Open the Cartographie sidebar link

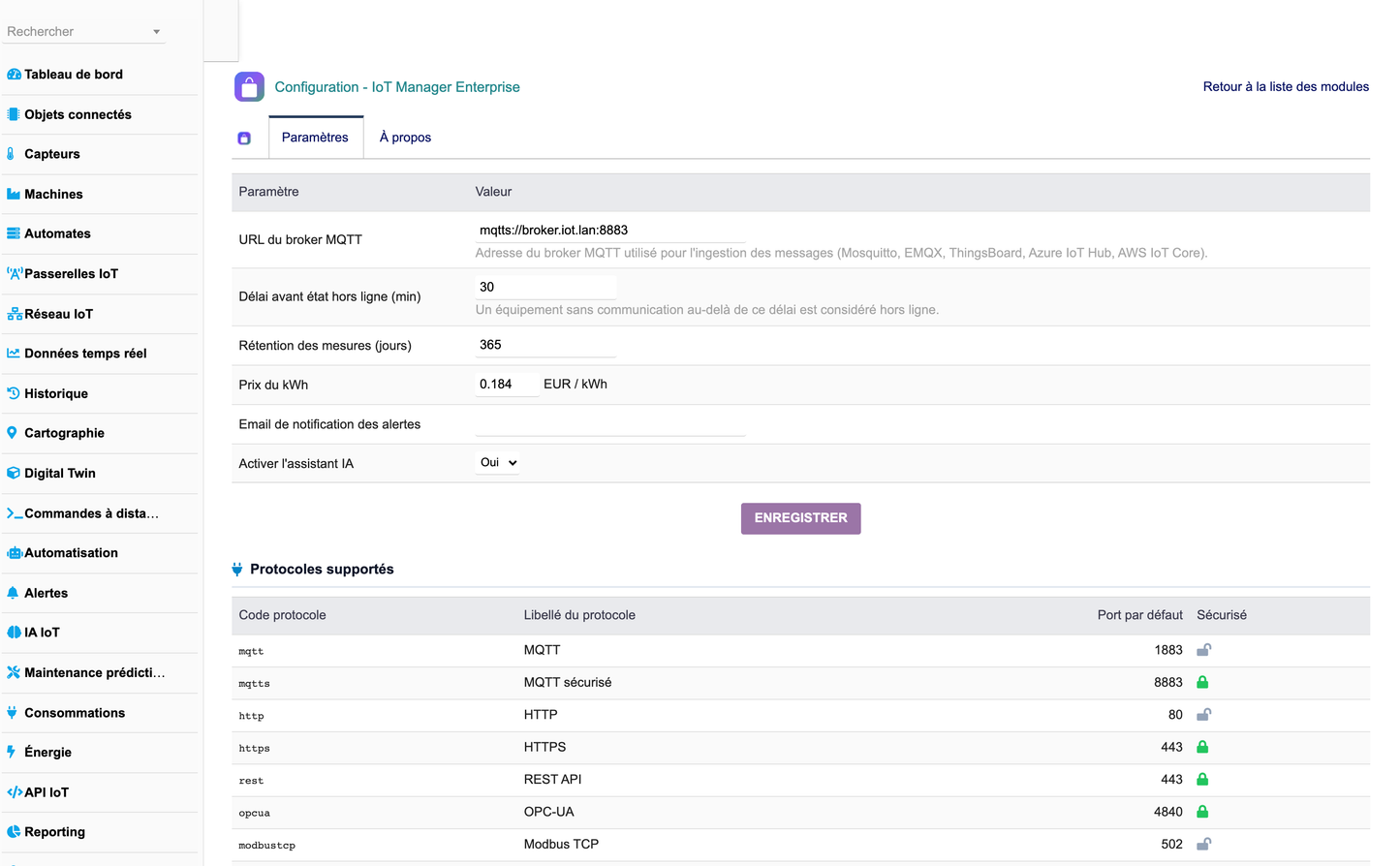point(64,433)
